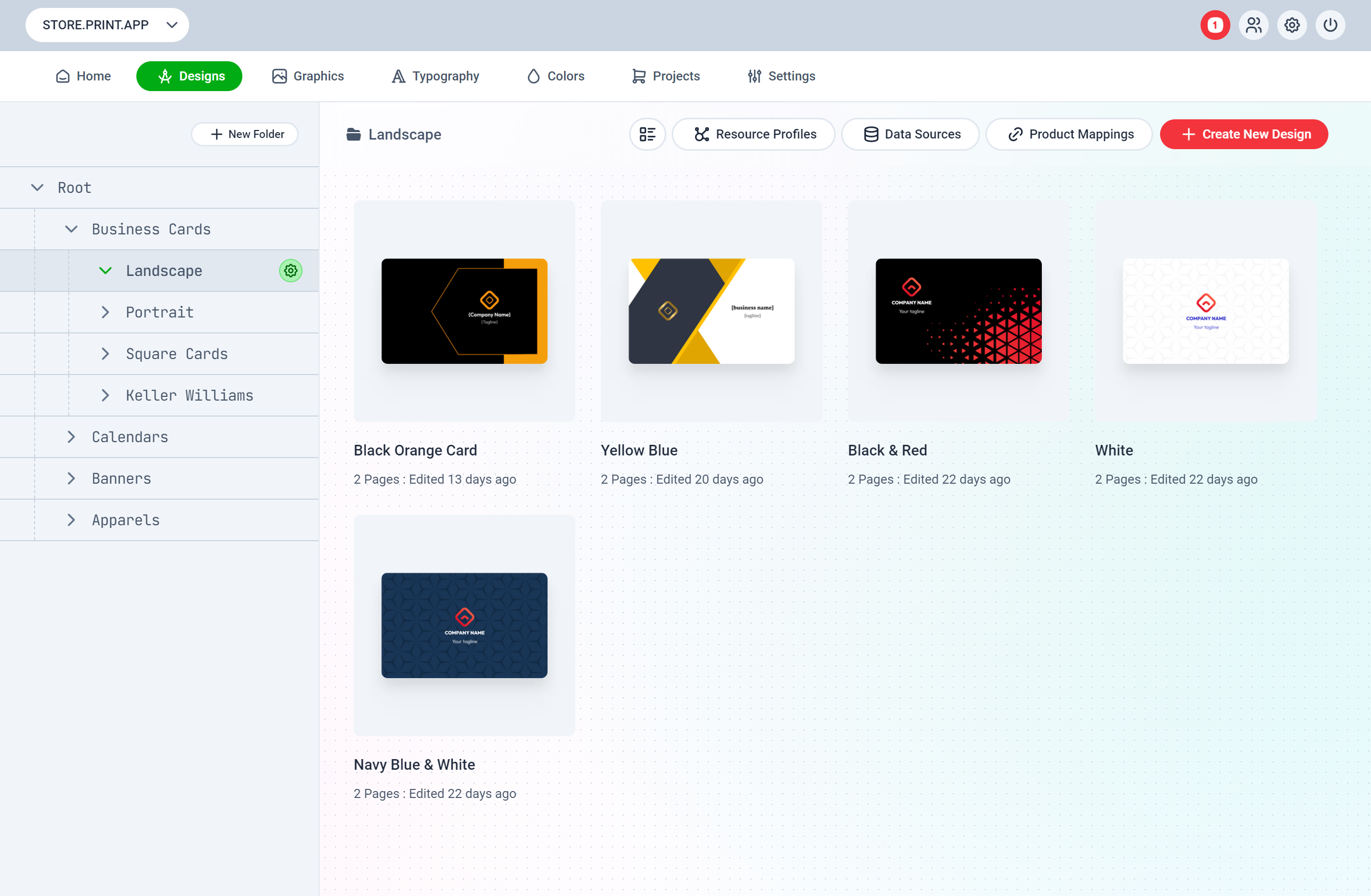Open the Typography tab
Image resolution: width=1371 pixels, height=896 pixels.
pos(436,76)
